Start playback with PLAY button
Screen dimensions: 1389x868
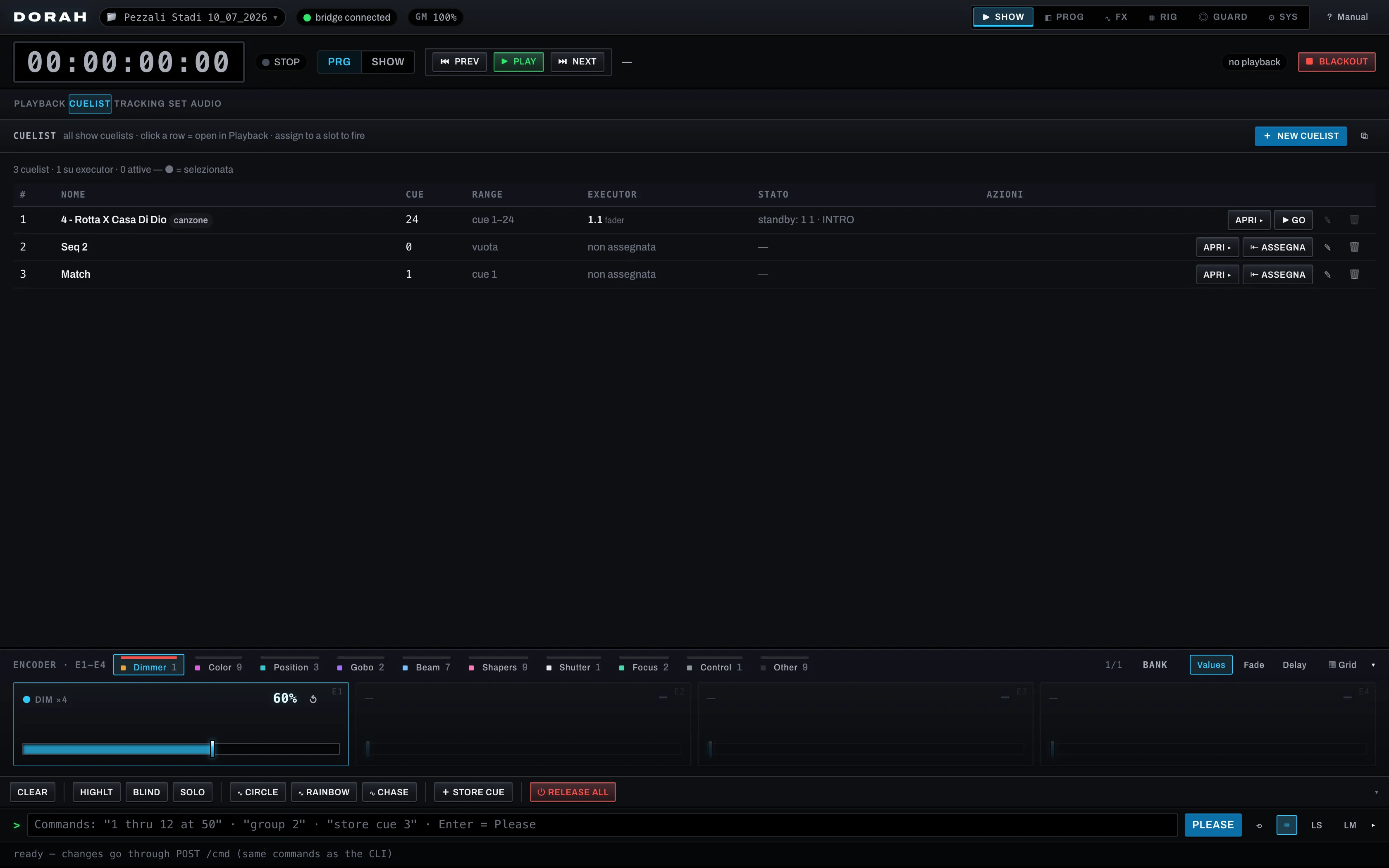pyautogui.click(x=518, y=62)
